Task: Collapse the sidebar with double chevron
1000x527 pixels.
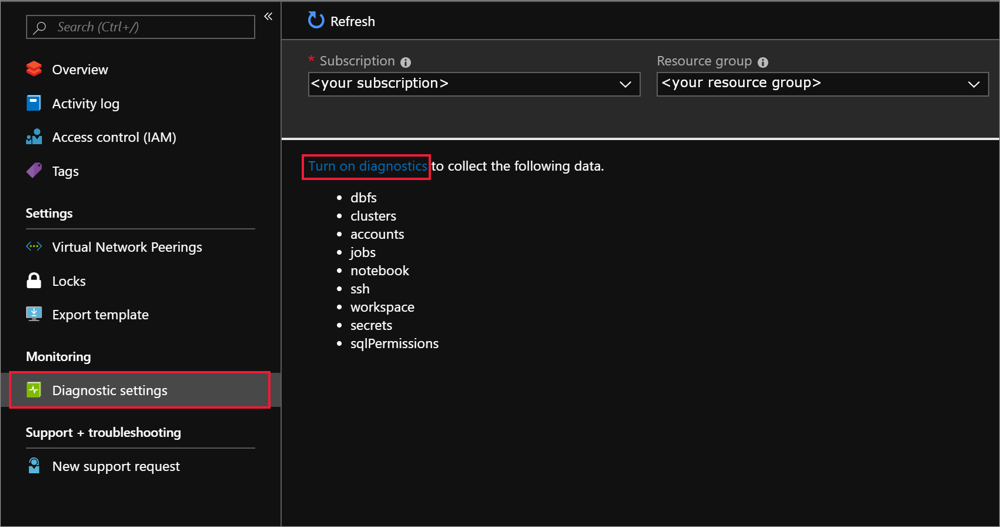Action: [268, 17]
